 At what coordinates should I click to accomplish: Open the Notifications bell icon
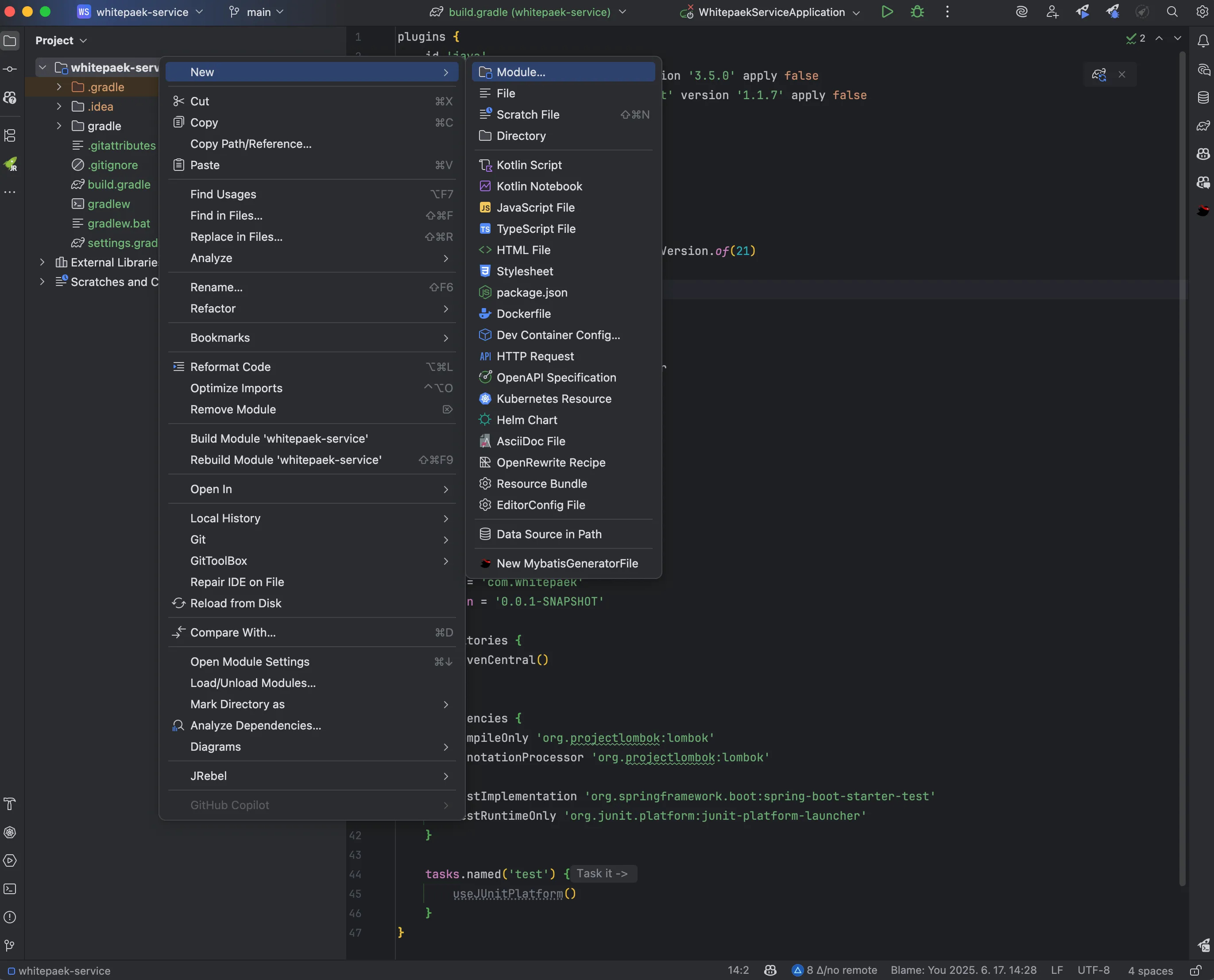coord(1202,41)
